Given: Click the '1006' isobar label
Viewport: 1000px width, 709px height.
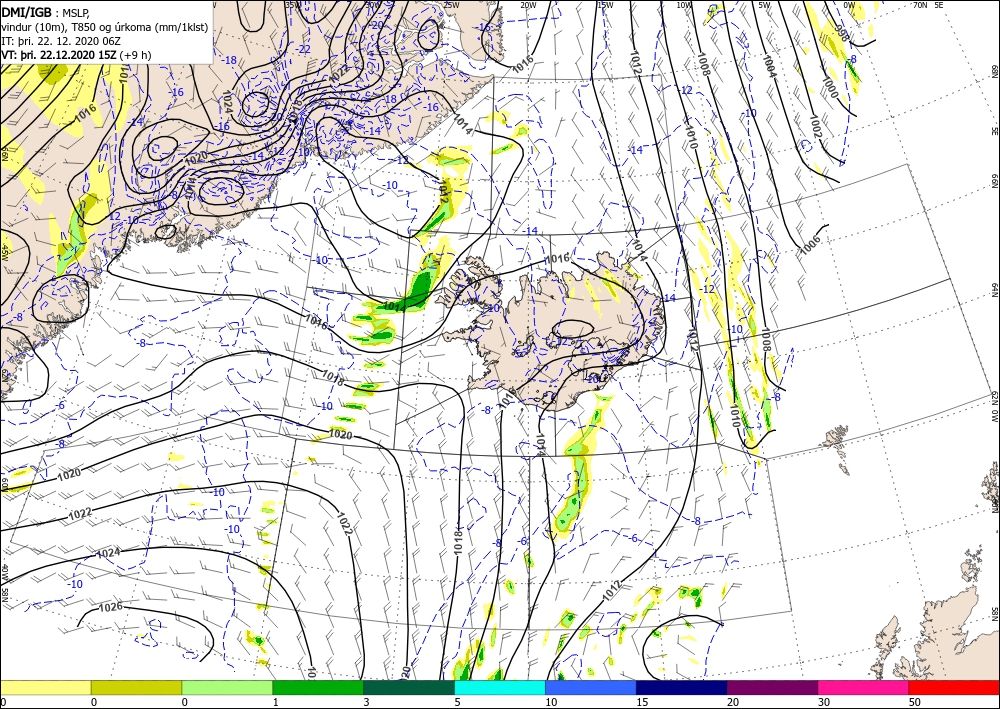Looking at the screenshot, I should click(811, 245).
